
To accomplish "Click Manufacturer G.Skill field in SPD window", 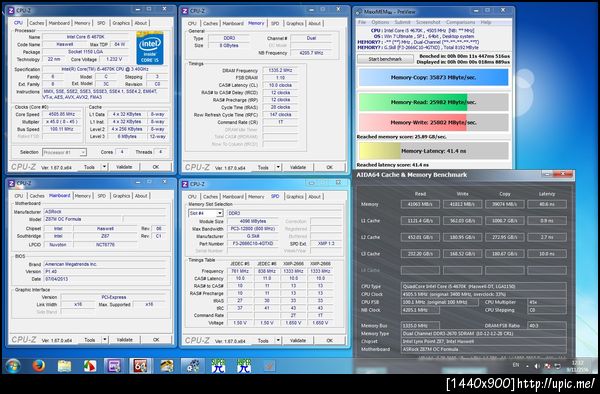I will 253,236.
